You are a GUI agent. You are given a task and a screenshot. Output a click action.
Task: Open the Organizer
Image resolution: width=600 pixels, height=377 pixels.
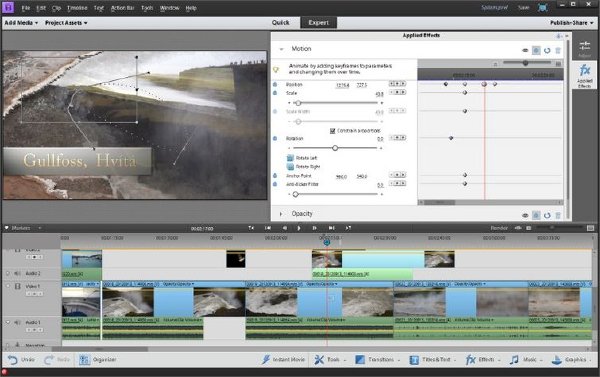pos(97,360)
